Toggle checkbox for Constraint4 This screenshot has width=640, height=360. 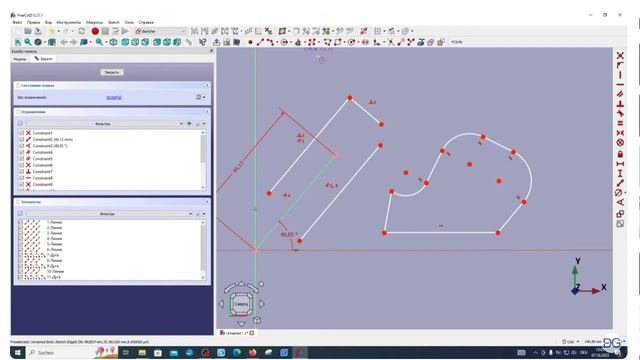tap(22, 152)
